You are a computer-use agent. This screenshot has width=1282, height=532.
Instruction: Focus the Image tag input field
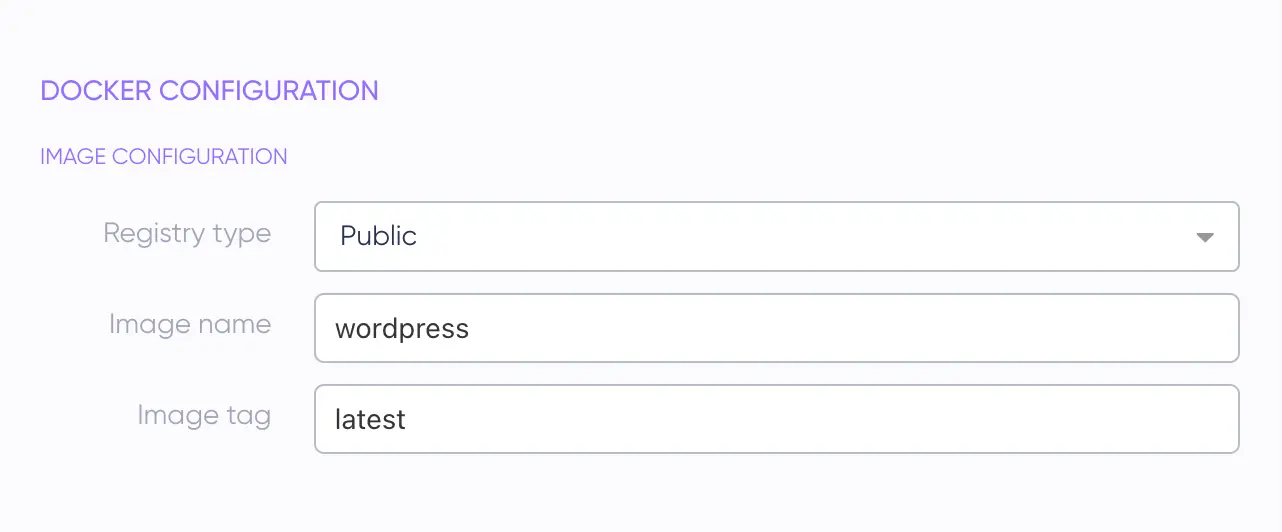[x=776, y=419]
